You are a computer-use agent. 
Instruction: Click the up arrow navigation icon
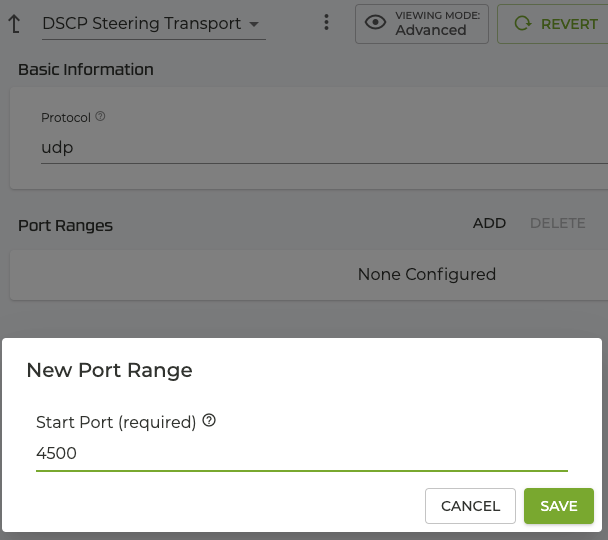click(x=15, y=23)
